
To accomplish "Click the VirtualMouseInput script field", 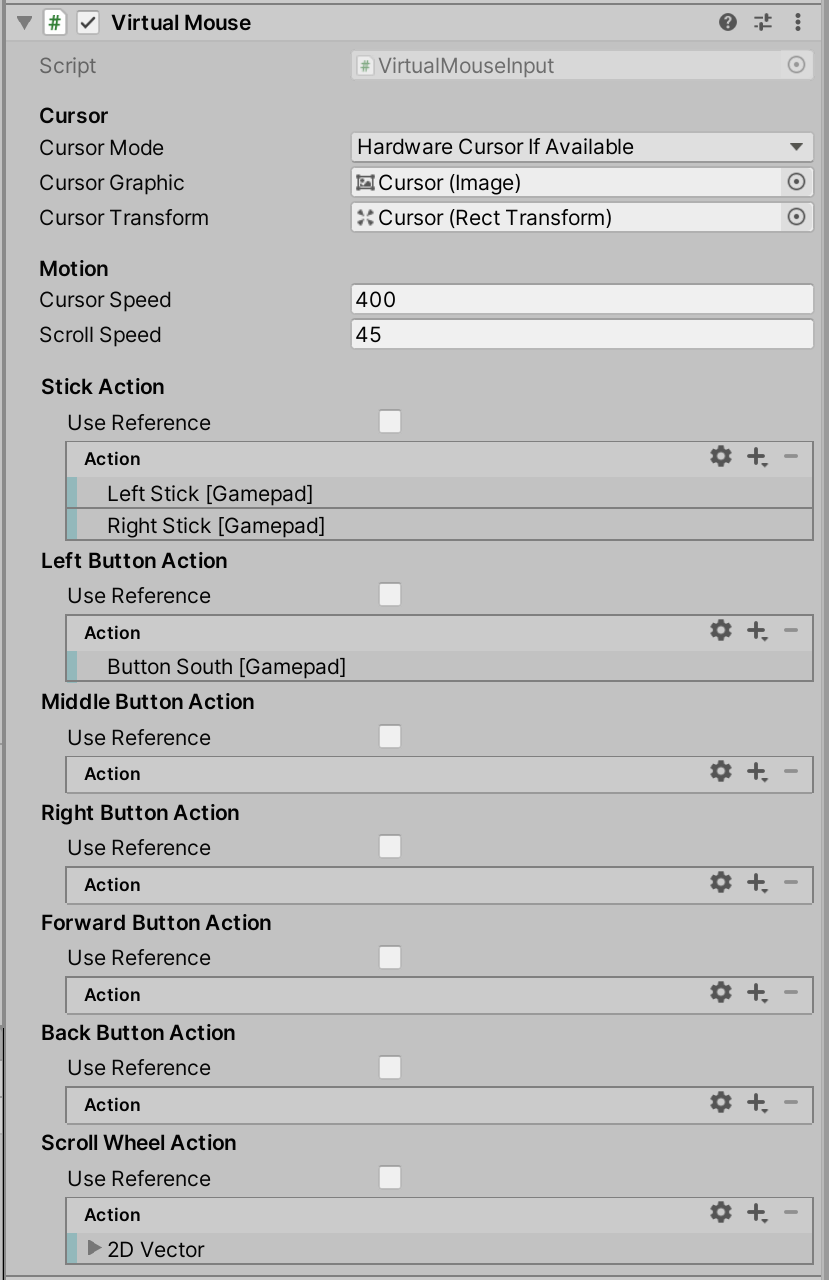I will pyautogui.click(x=580, y=65).
